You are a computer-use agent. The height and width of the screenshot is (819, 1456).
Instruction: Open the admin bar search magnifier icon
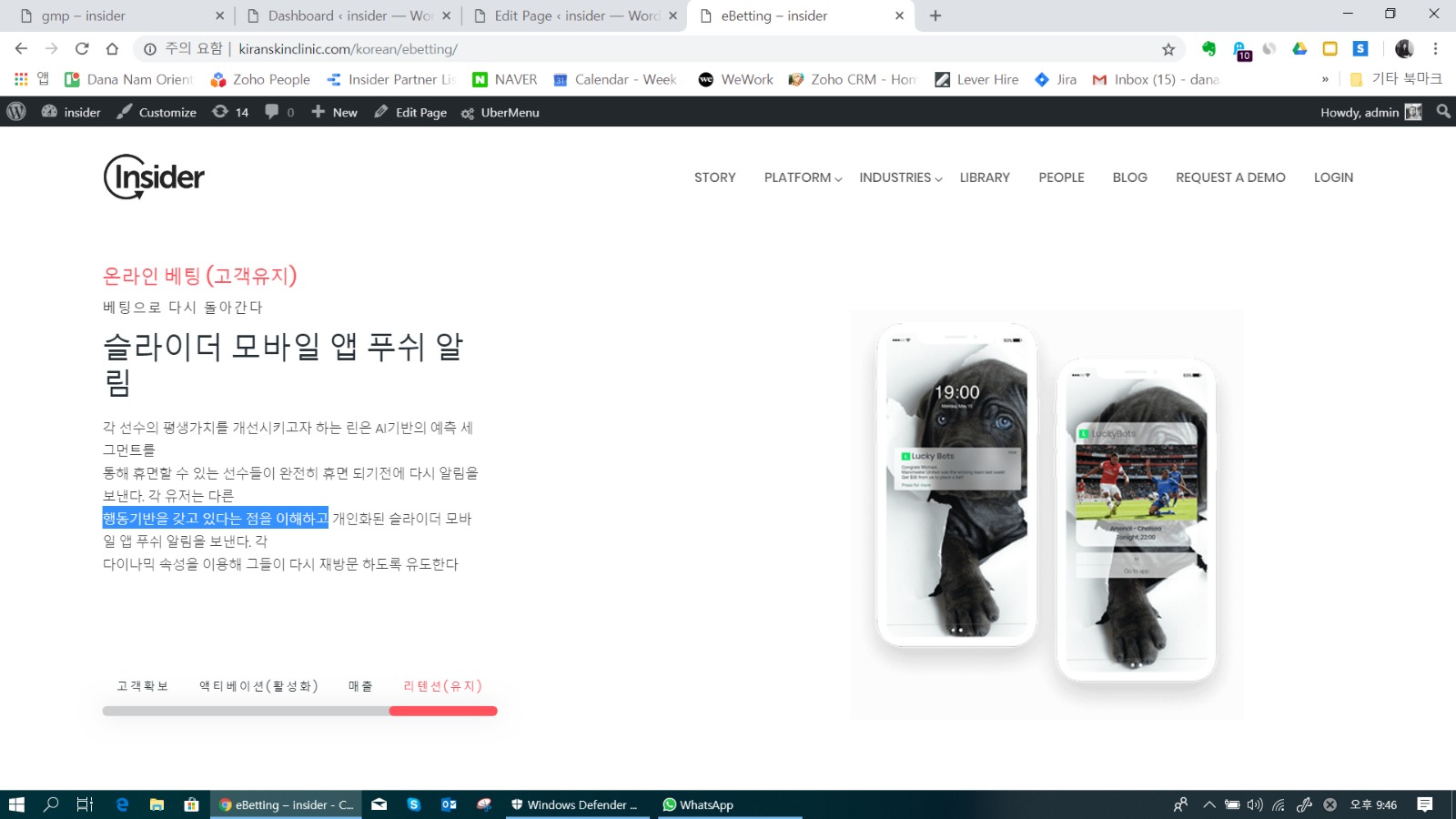1442,112
